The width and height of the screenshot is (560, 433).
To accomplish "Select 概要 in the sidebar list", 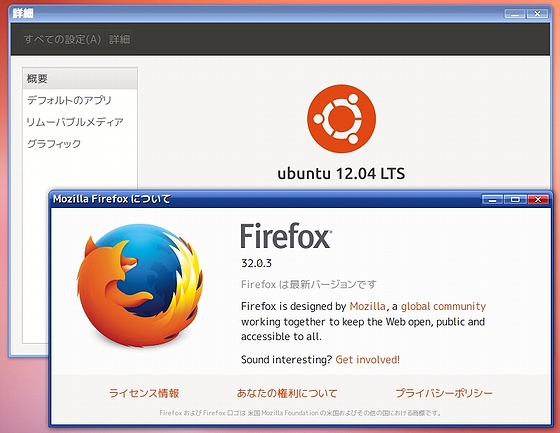I will pyautogui.click(x=80, y=79).
